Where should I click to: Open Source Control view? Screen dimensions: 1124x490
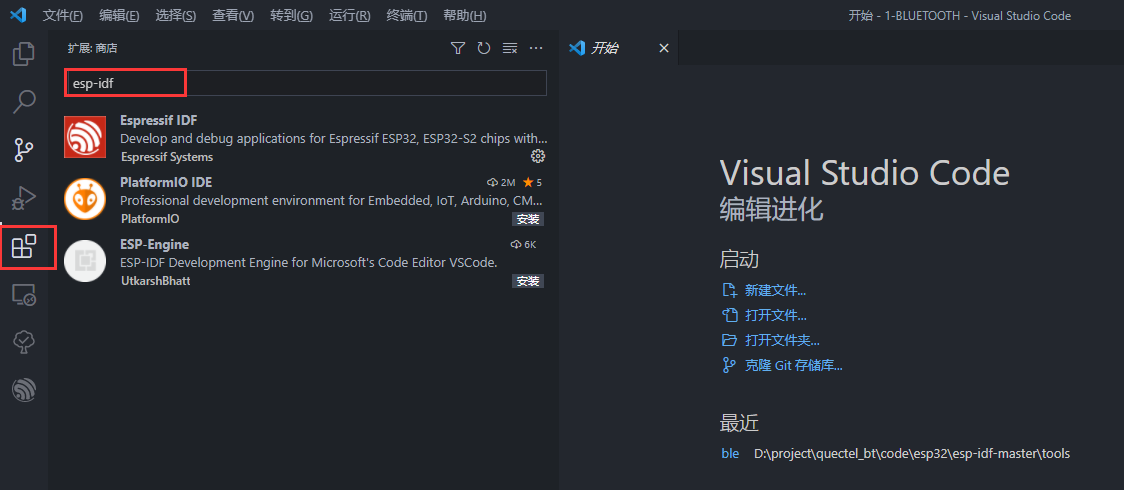point(24,150)
